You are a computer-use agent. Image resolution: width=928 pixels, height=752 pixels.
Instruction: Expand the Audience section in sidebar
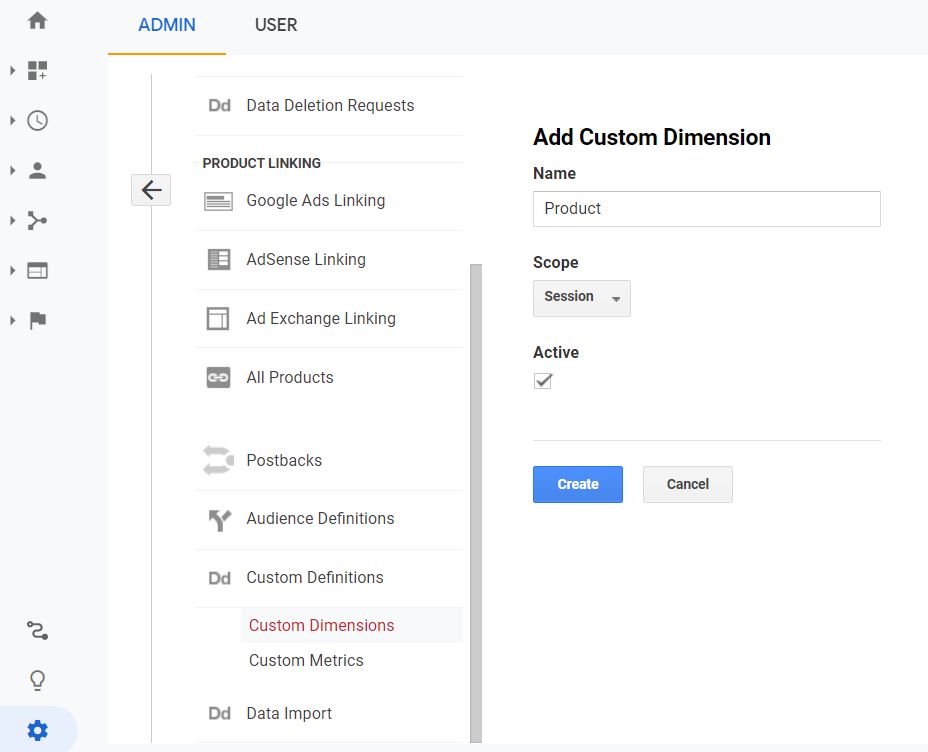tap(12, 170)
